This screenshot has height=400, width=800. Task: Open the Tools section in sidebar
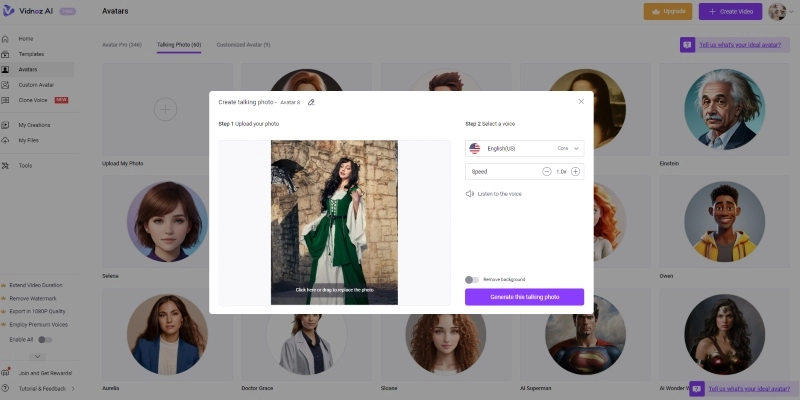[x=25, y=165]
